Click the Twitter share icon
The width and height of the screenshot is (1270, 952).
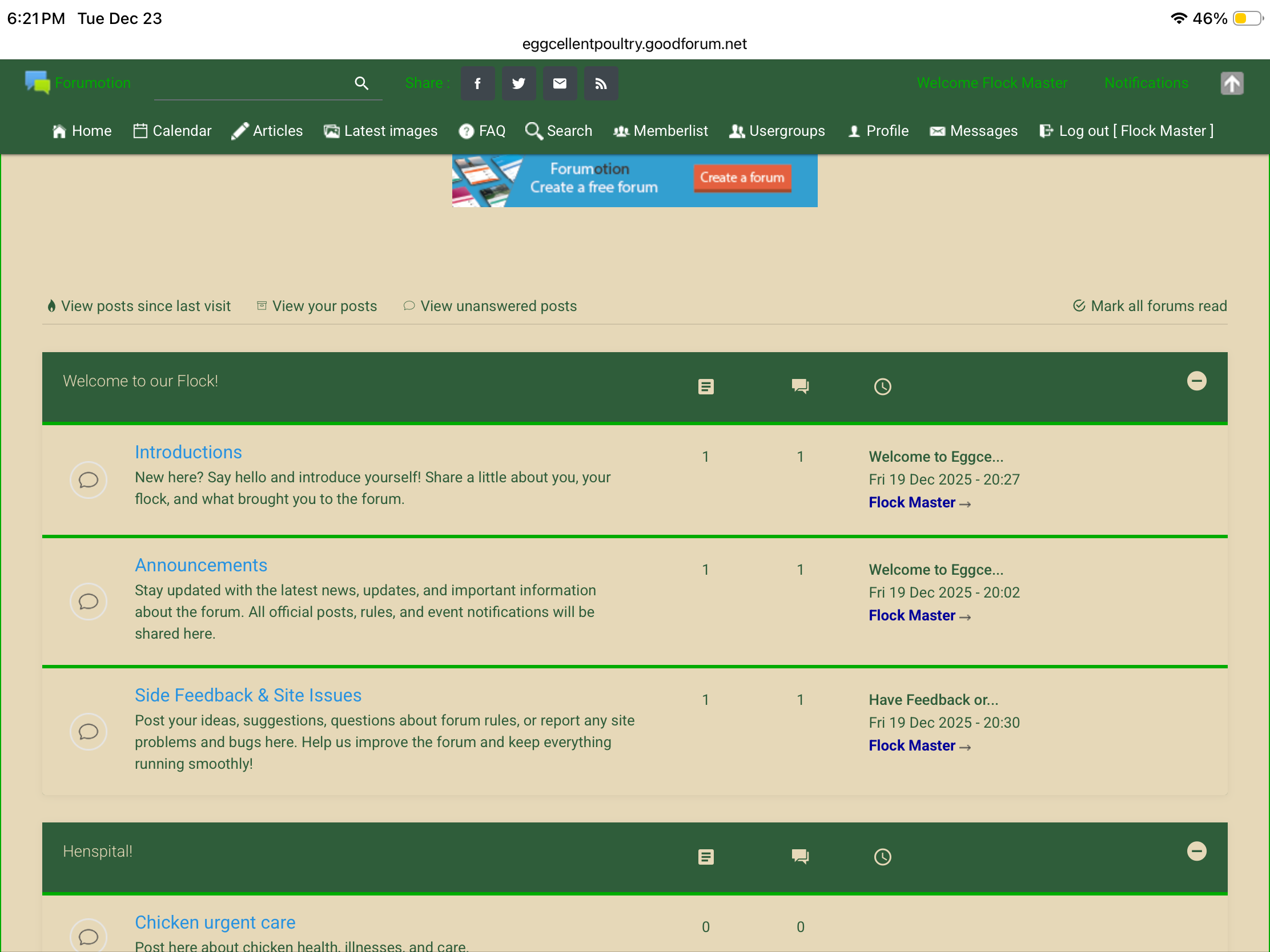[519, 84]
